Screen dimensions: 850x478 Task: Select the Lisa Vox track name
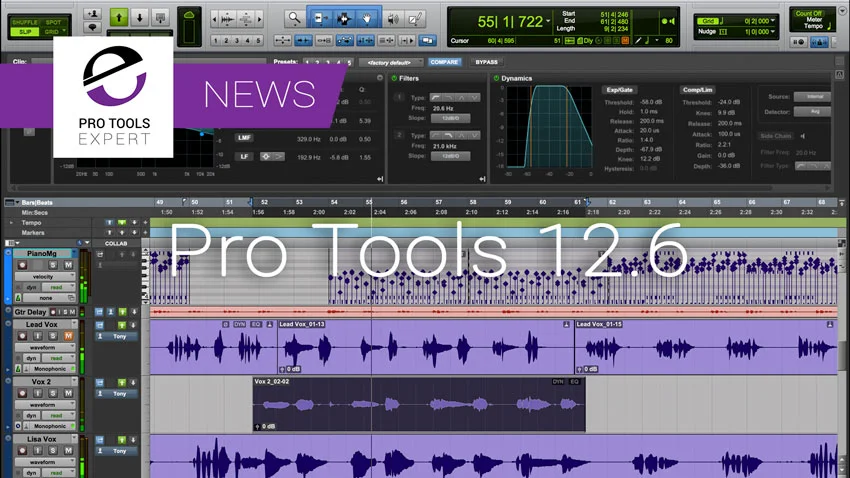[x=42, y=439]
